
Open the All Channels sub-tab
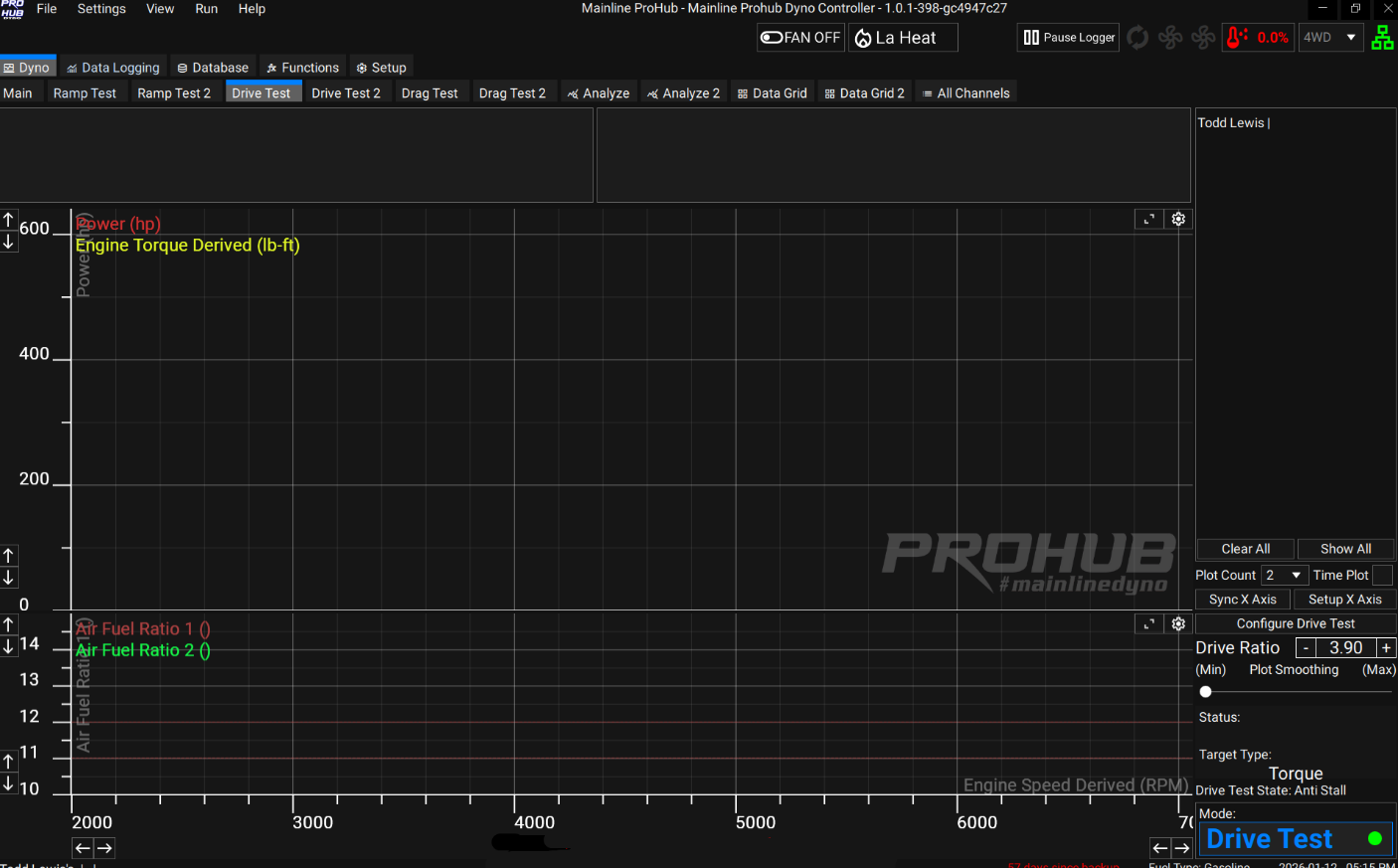(966, 93)
